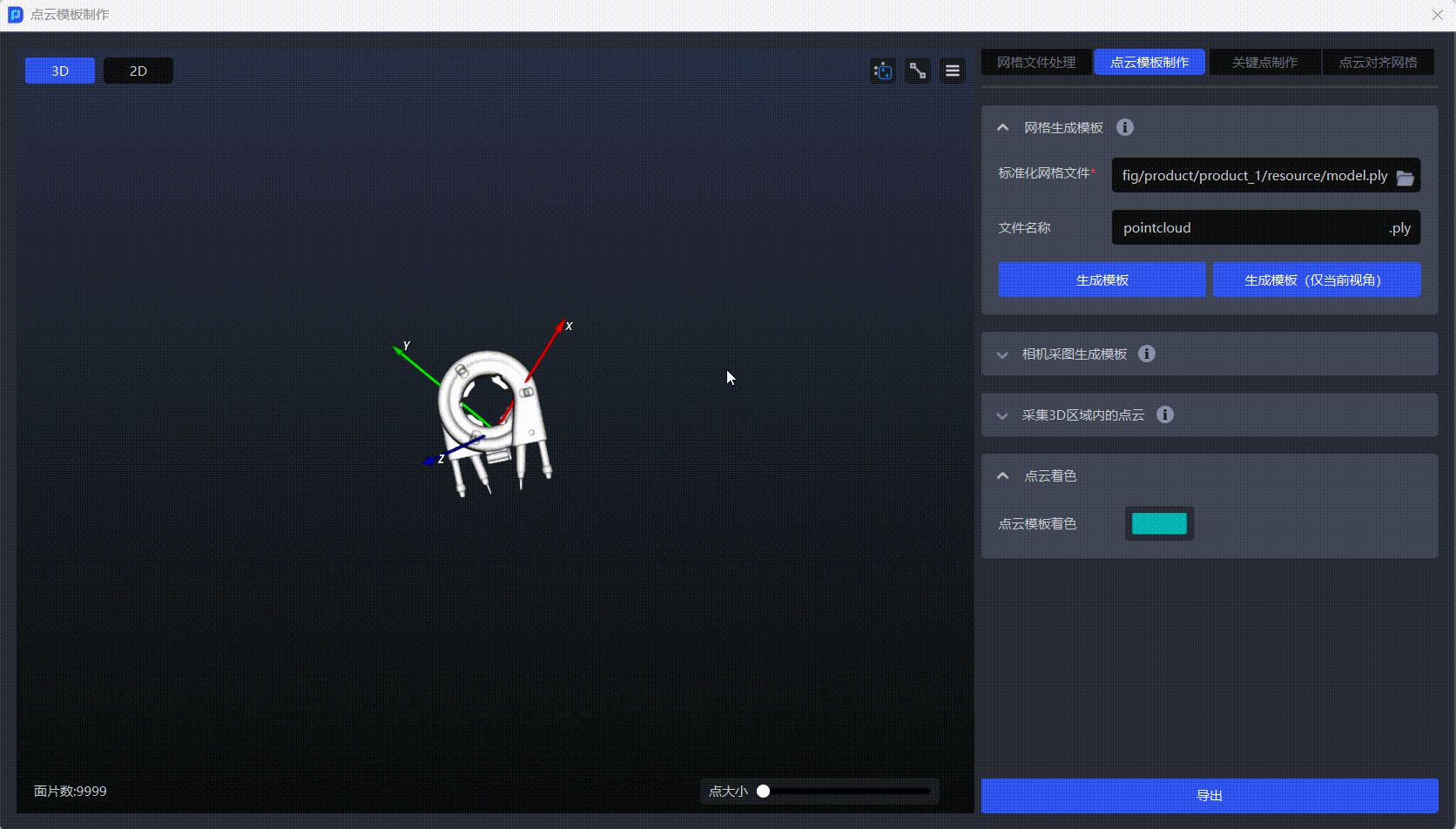
Task: Select the two-point distance measure tool
Action: 918,71
